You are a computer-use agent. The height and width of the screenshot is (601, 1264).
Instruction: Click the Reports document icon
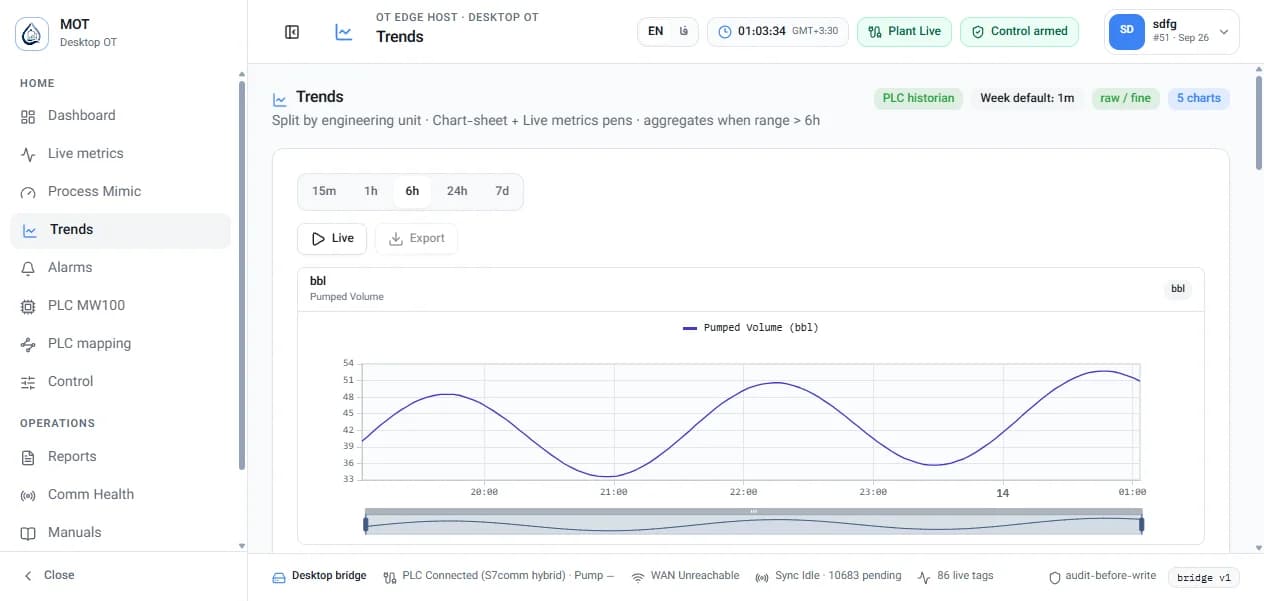click(28, 457)
